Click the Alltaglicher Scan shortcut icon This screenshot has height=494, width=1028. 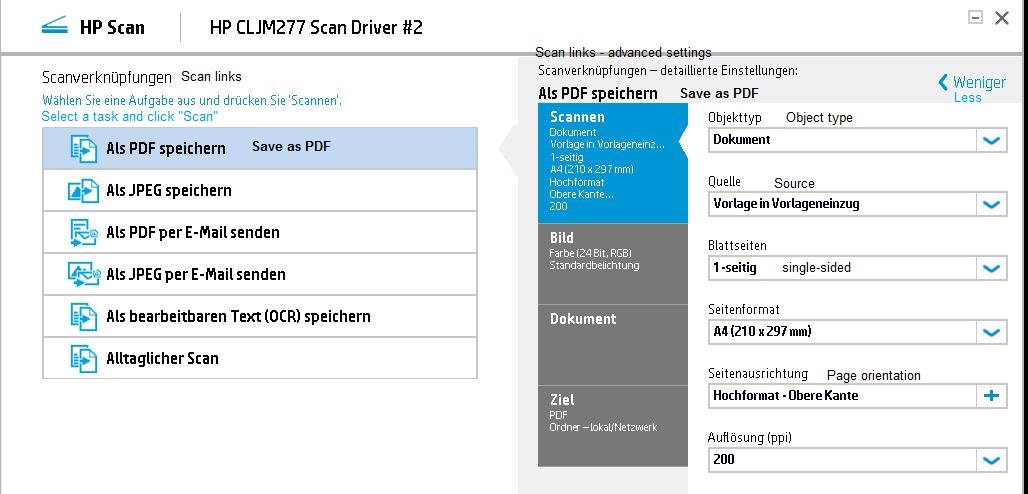(83, 359)
